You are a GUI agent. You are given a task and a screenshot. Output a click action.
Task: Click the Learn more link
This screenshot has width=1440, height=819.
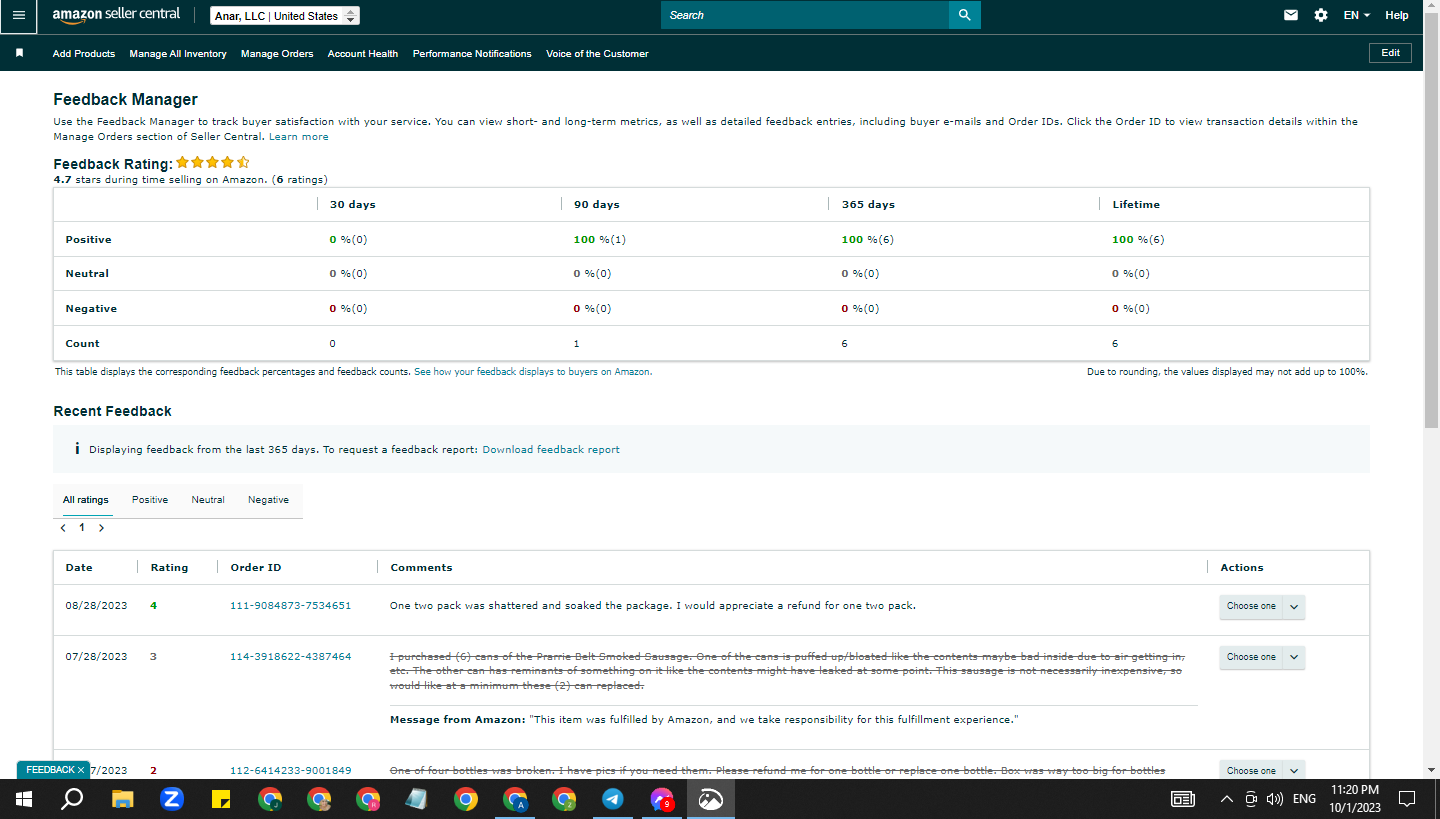[298, 137]
